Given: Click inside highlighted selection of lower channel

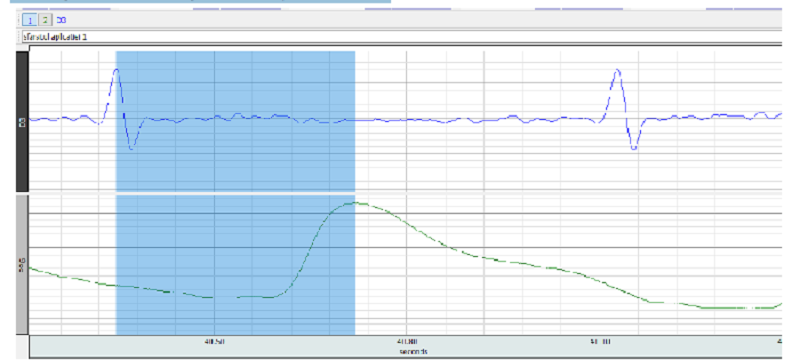Looking at the screenshot, I should tap(235, 264).
